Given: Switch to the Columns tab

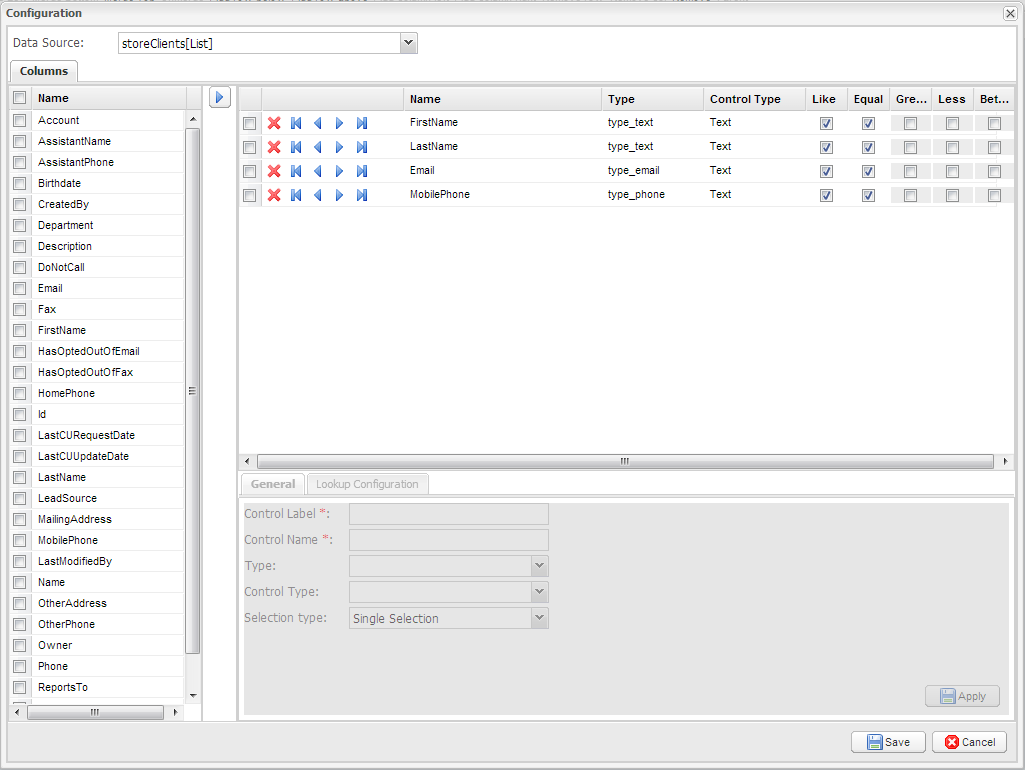Looking at the screenshot, I should [44, 71].
